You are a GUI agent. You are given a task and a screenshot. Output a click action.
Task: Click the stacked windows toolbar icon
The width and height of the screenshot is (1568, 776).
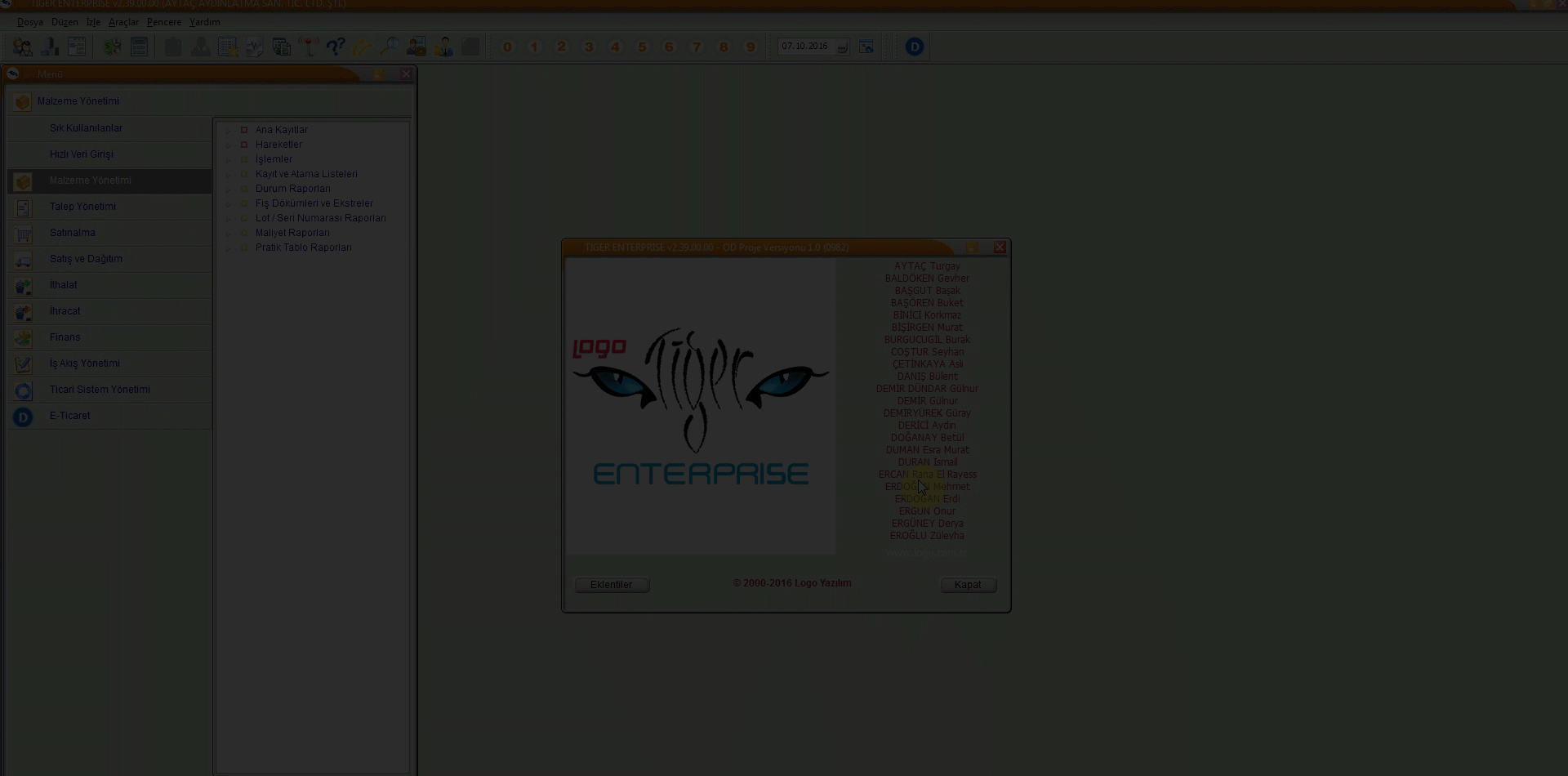(282, 47)
